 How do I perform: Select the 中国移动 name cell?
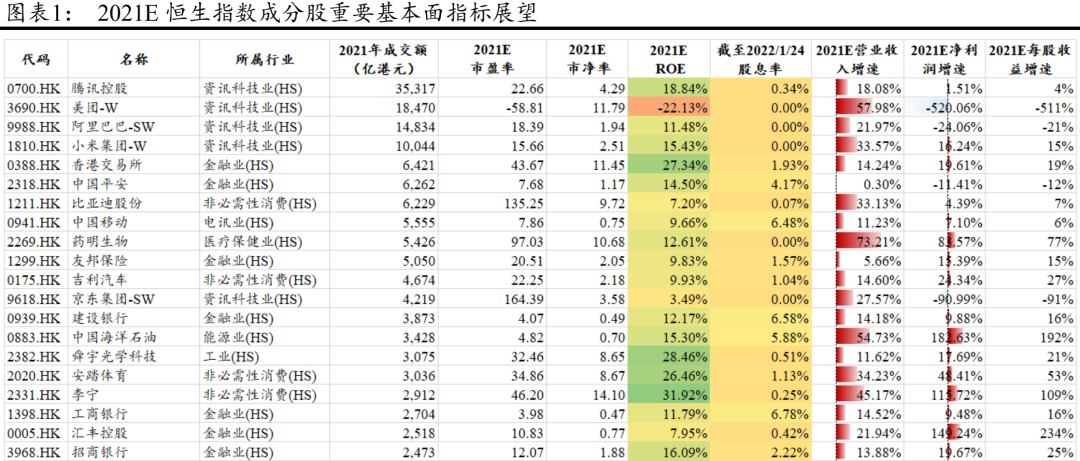(101, 224)
